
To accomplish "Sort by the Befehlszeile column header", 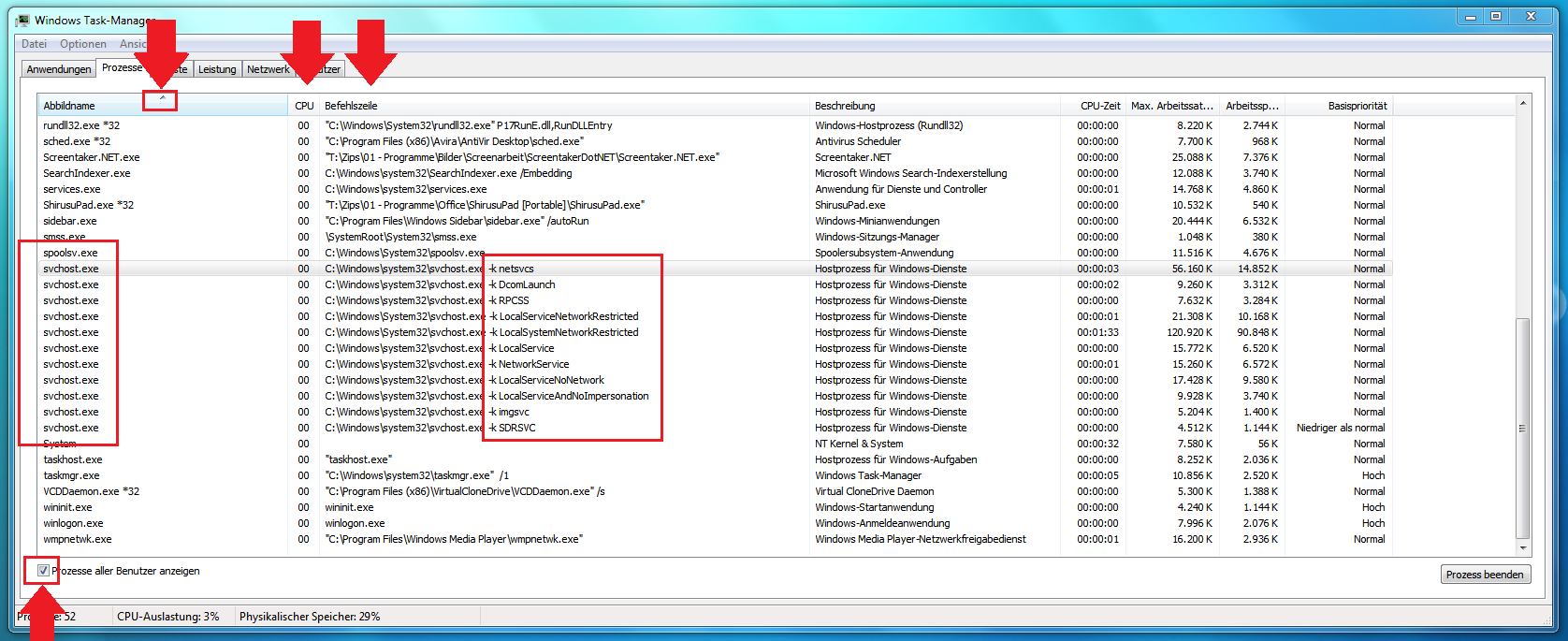I will click(x=564, y=106).
